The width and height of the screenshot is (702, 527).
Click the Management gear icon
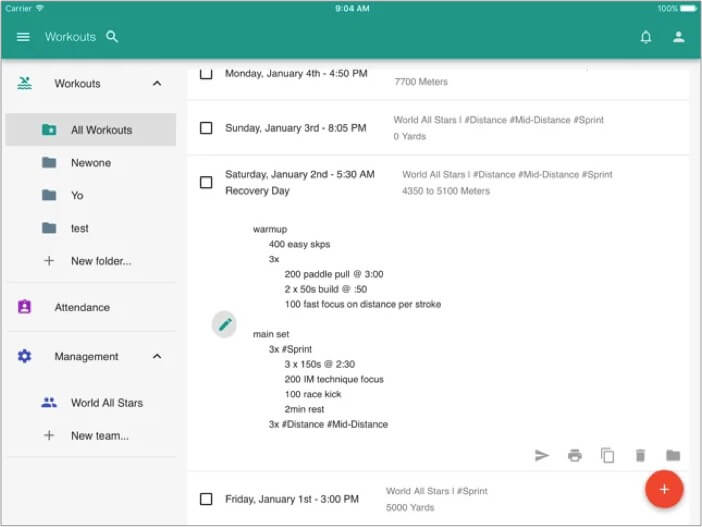tap(25, 356)
